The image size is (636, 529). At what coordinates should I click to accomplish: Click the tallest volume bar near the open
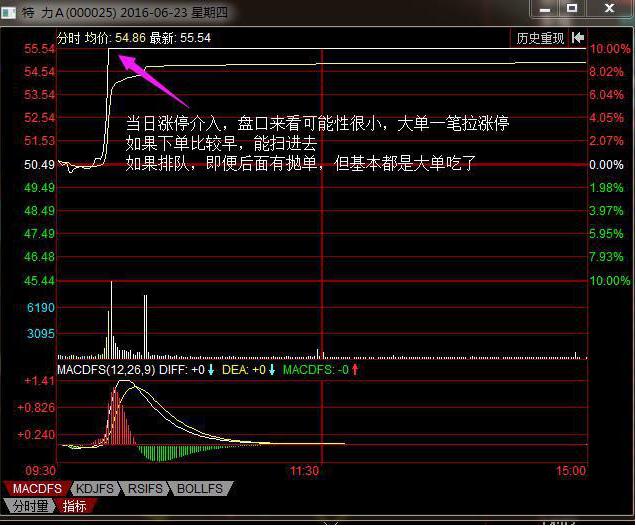[112, 320]
